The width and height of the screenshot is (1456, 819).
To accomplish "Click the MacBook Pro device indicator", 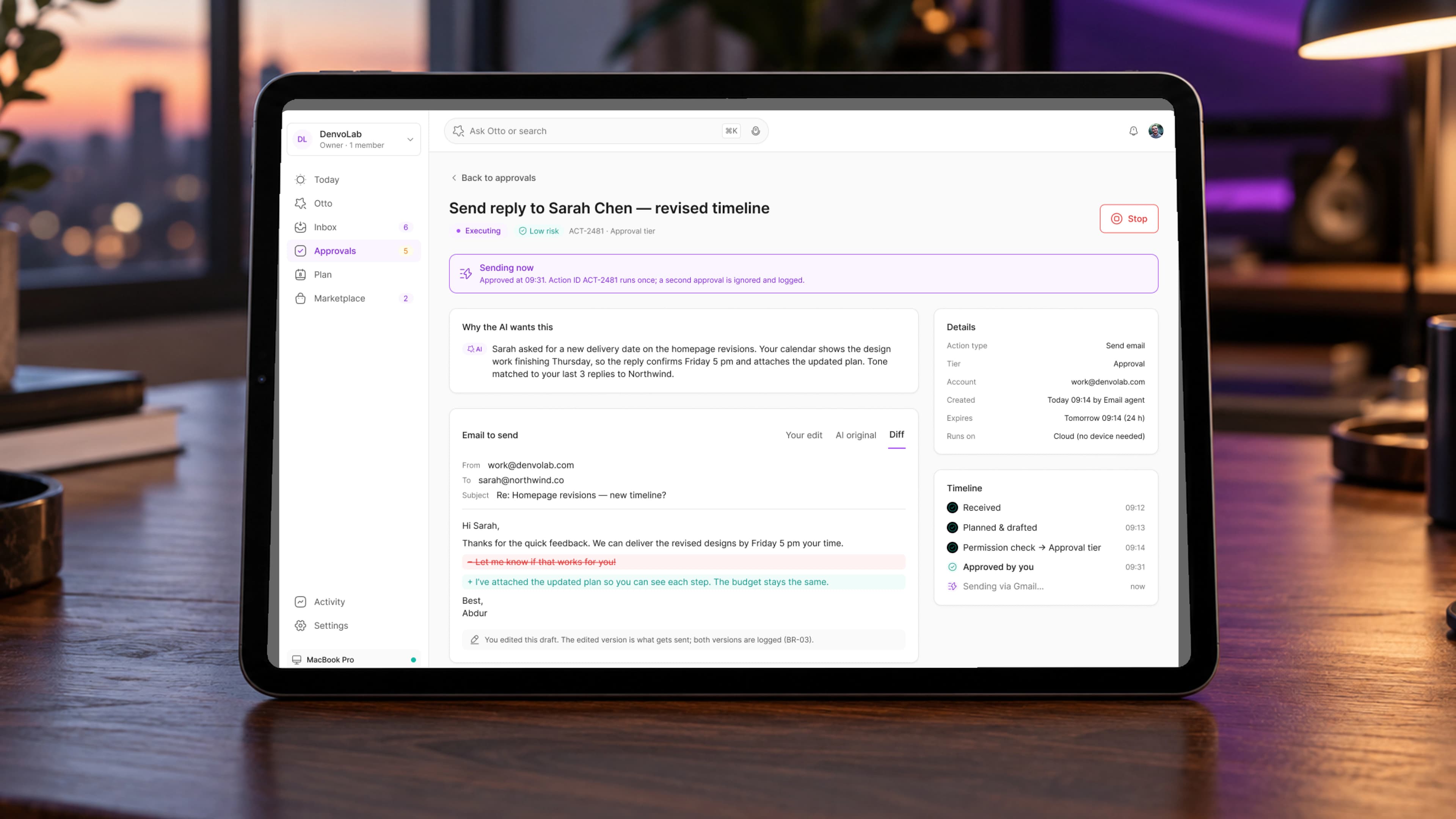I will (x=354, y=660).
